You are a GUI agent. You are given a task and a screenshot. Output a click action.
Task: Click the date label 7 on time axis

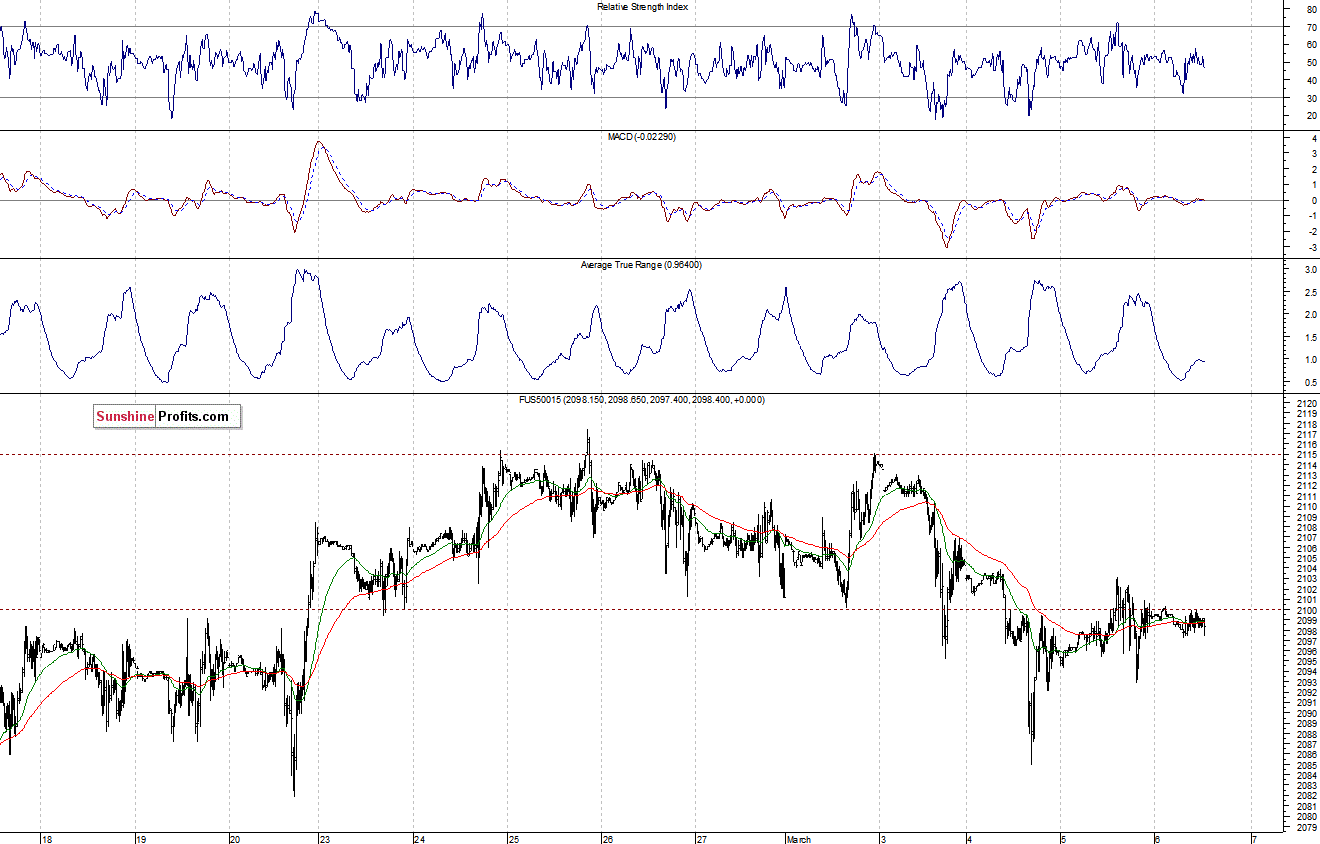click(x=1253, y=838)
